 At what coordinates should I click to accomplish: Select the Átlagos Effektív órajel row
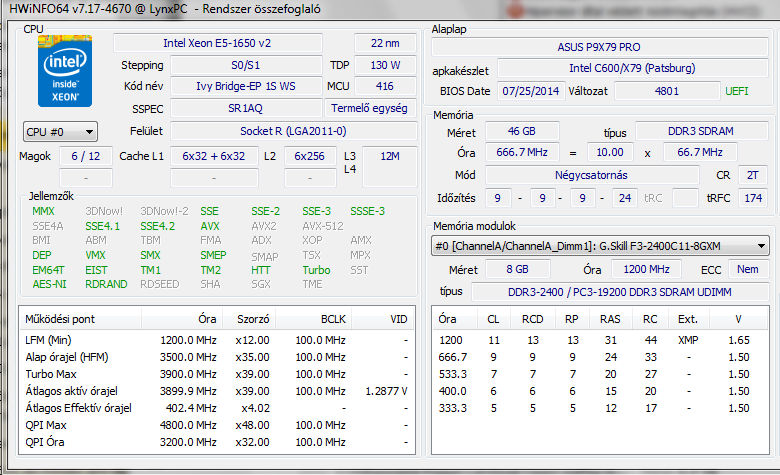point(217,408)
